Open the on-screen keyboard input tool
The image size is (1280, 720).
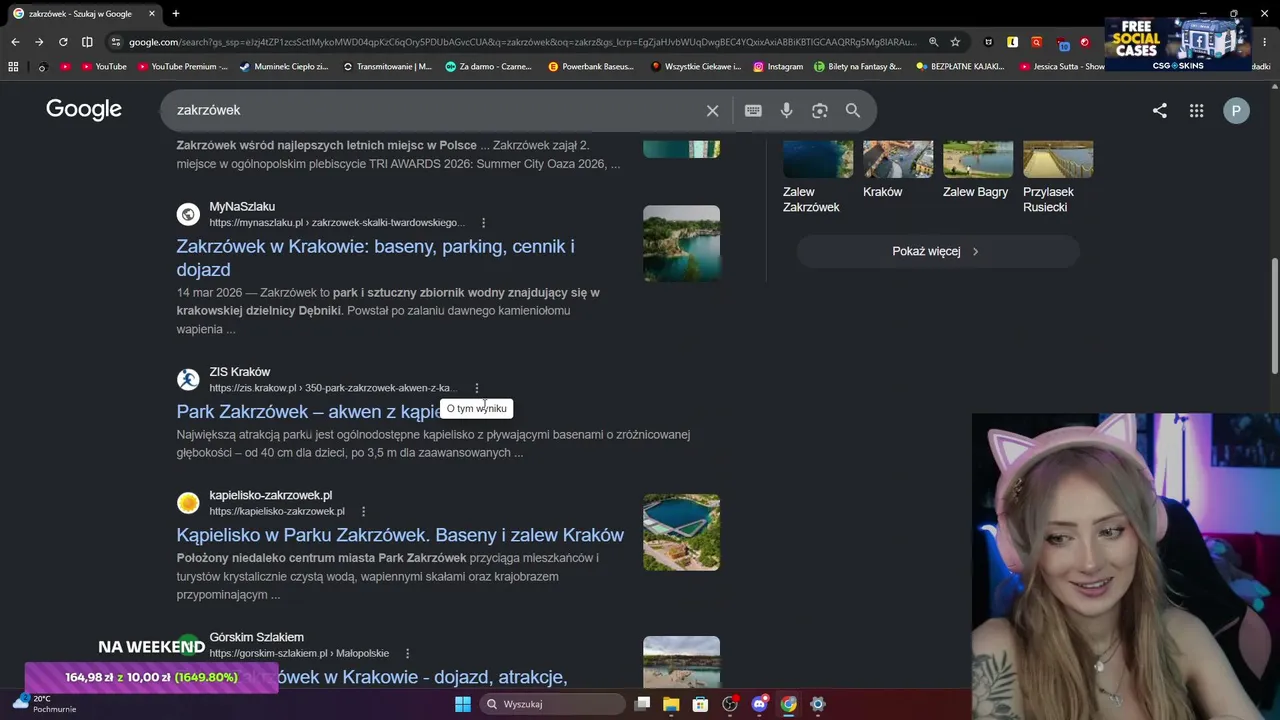753,110
